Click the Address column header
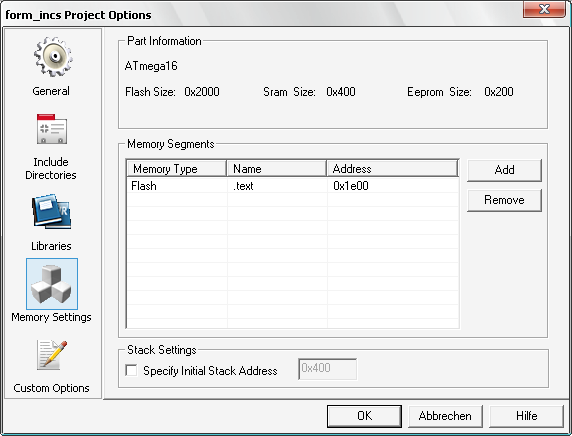 coord(392,169)
